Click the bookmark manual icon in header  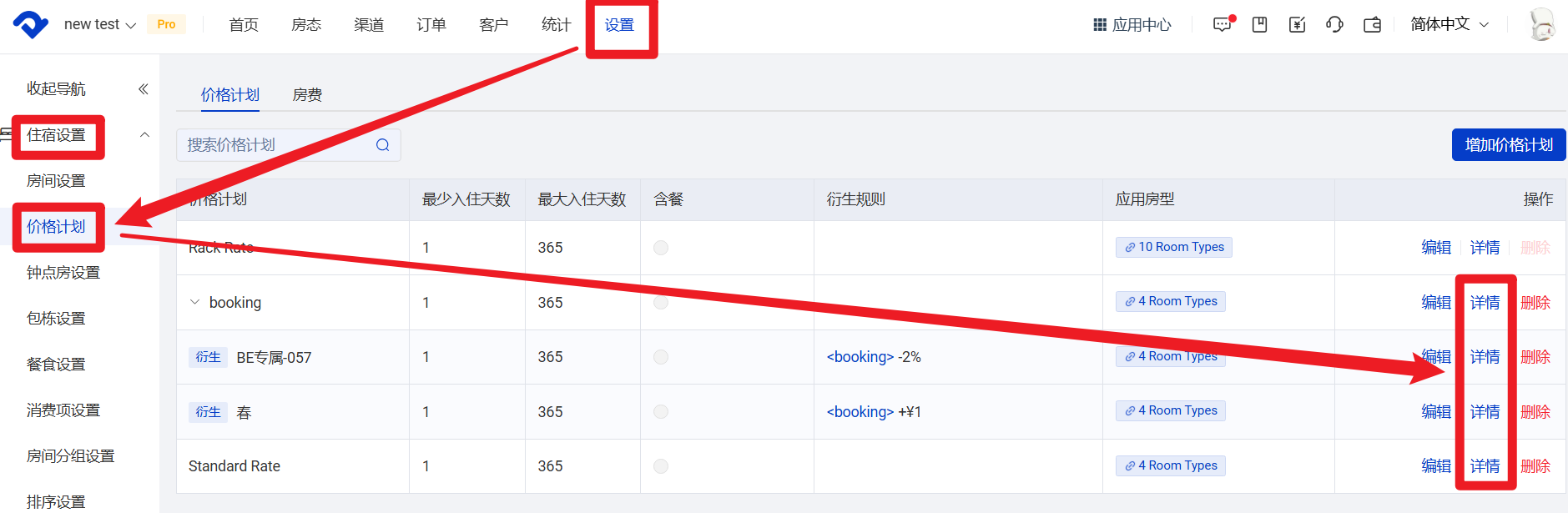[x=1259, y=25]
